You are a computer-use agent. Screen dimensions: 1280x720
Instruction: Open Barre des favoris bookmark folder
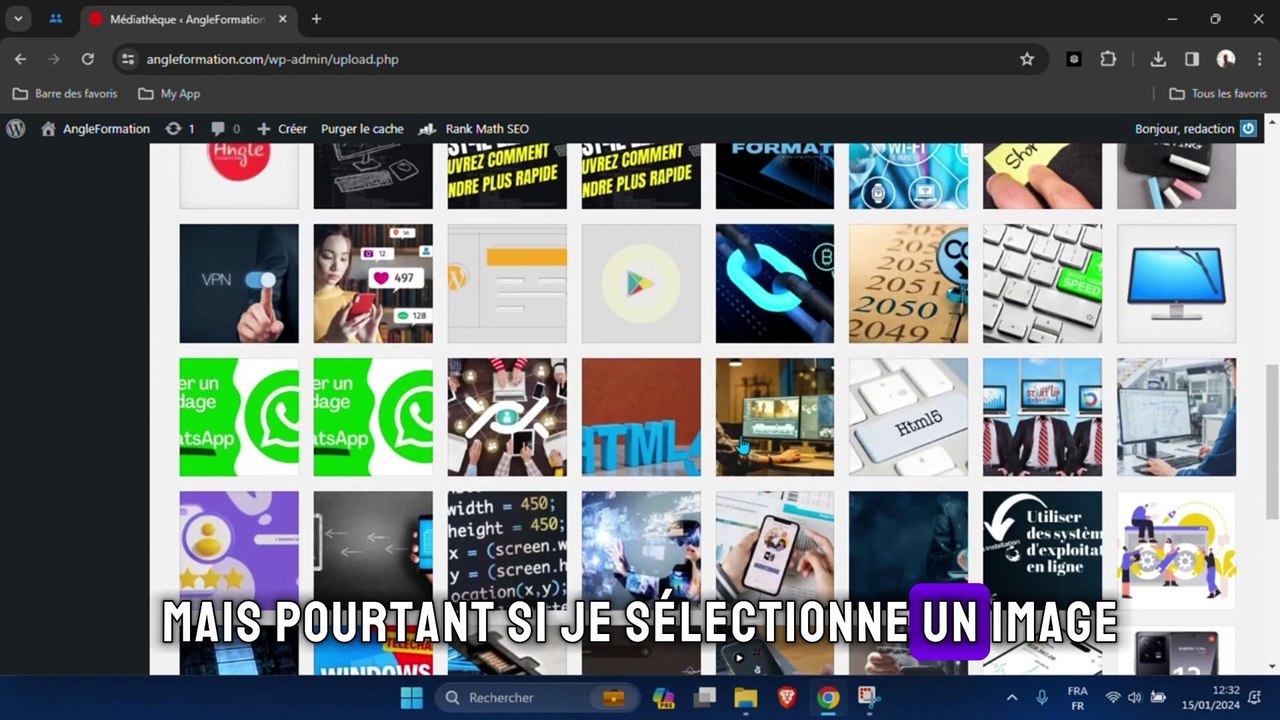65,93
